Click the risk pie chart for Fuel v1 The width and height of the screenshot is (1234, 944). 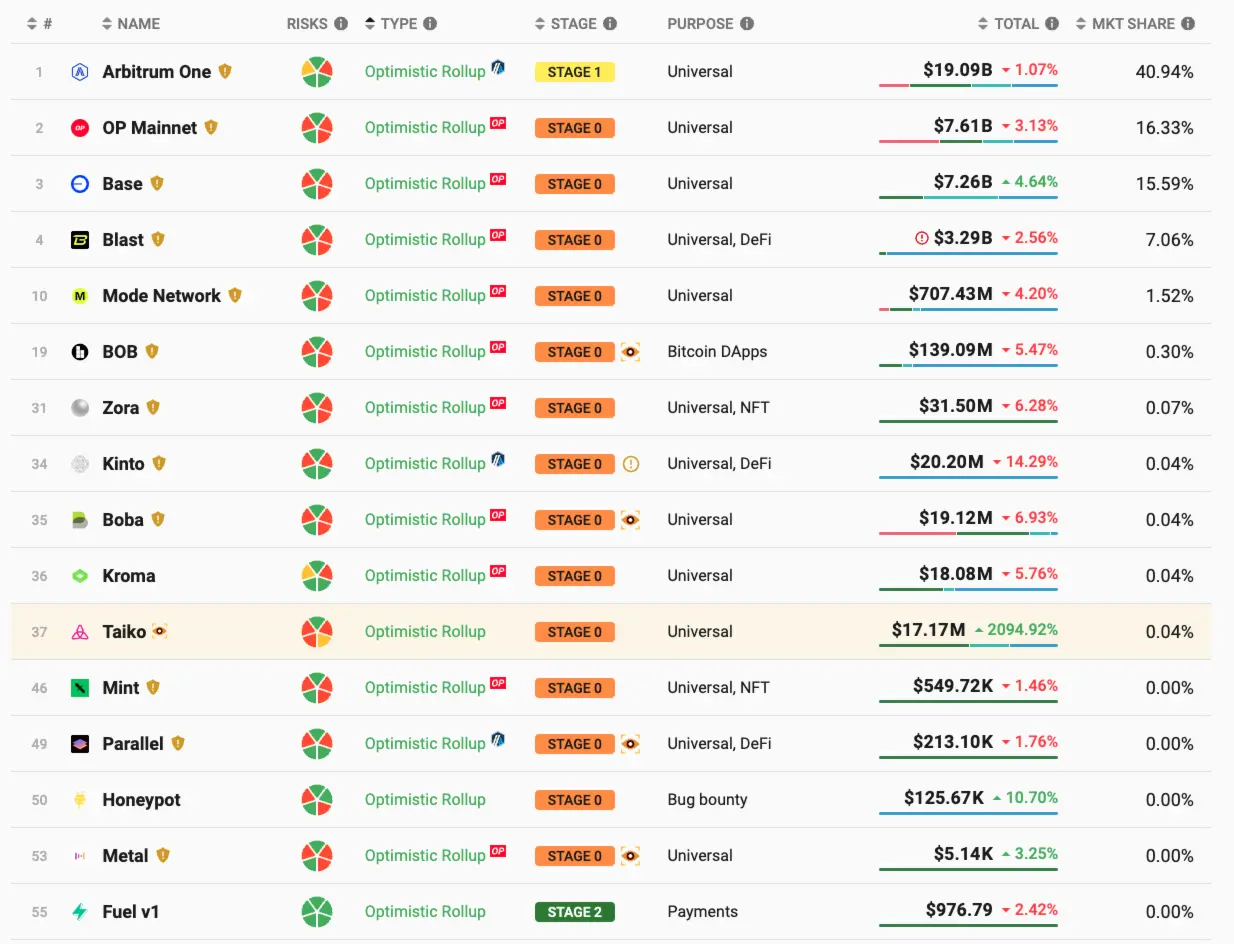(x=317, y=912)
